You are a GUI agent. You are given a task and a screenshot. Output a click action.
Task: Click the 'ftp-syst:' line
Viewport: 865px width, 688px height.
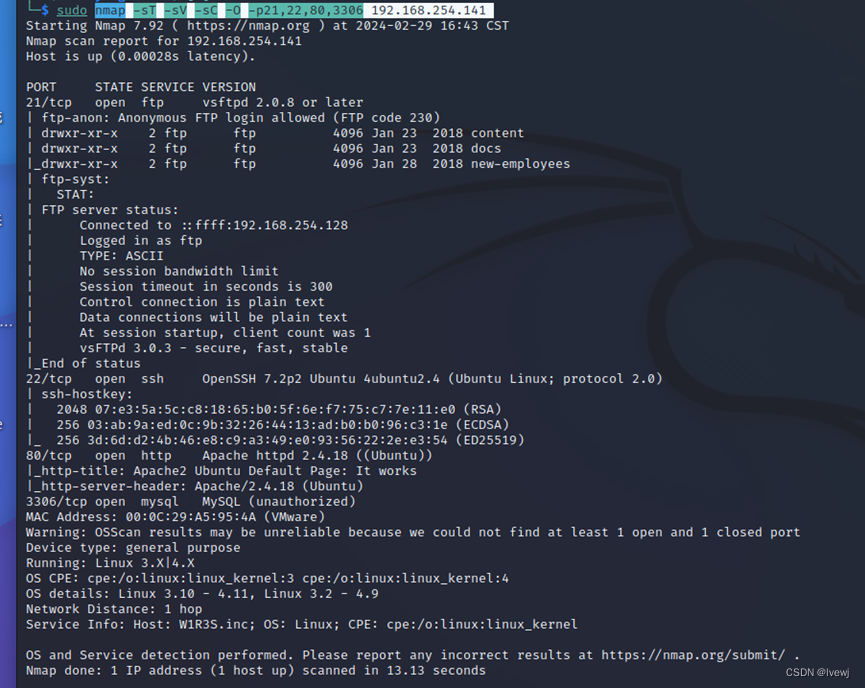click(x=76, y=179)
